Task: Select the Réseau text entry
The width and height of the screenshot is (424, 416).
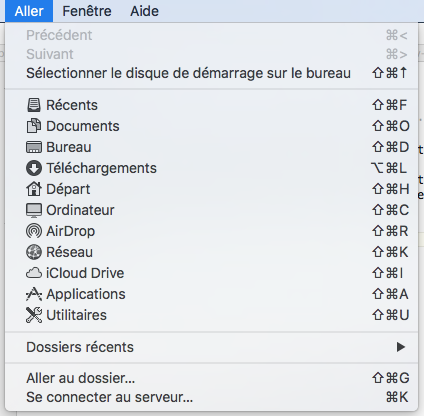Action: pos(69,252)
